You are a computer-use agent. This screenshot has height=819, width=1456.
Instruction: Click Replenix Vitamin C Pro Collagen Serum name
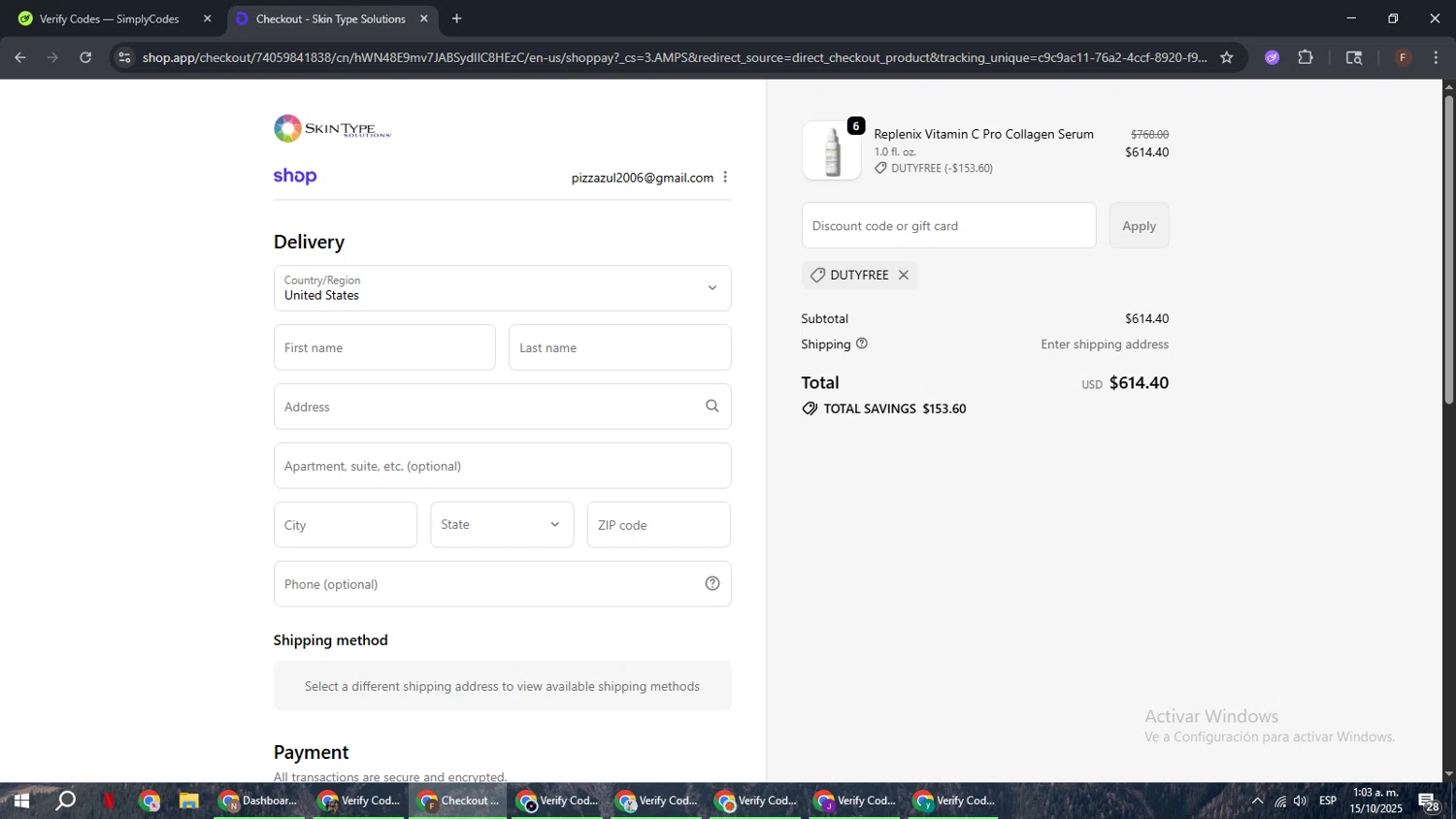(x=983, y=134)
